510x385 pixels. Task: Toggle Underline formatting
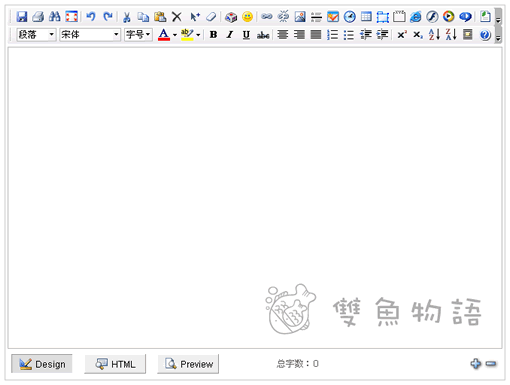(246, 35)
